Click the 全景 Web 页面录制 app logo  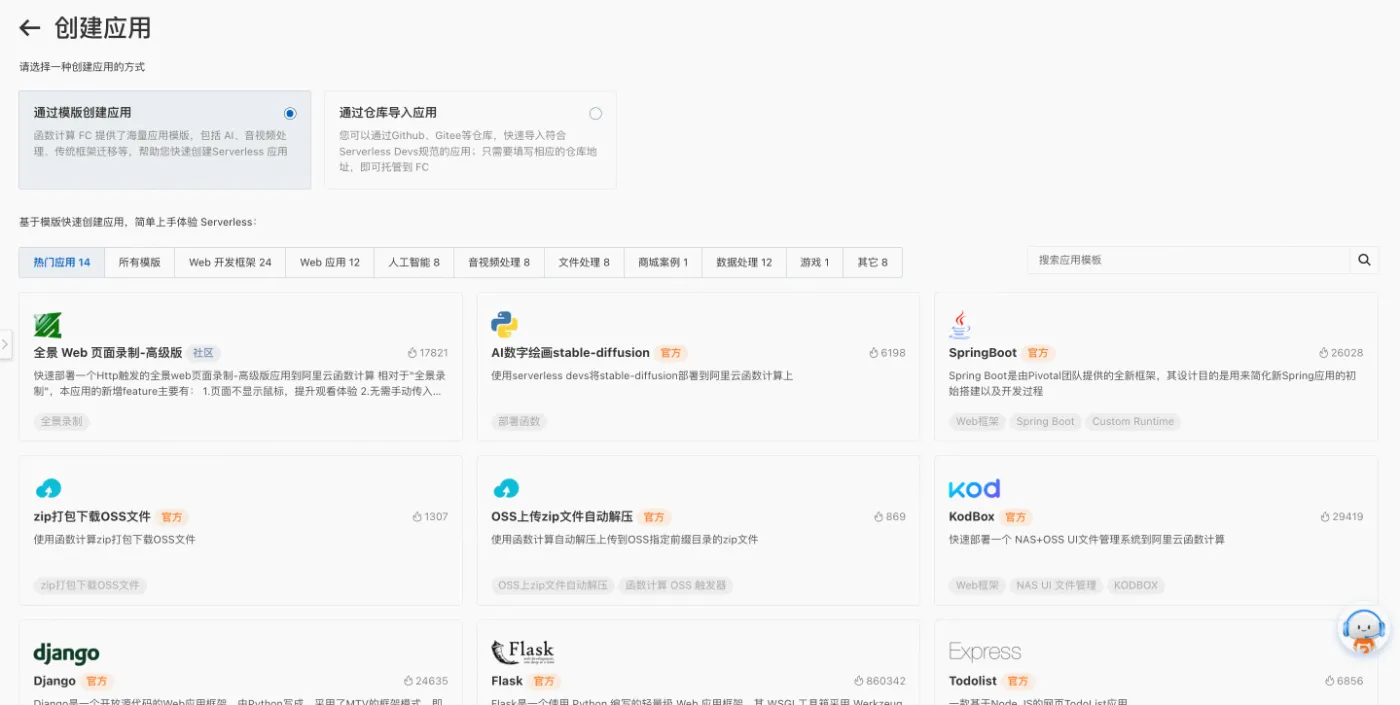click(48, 325)
